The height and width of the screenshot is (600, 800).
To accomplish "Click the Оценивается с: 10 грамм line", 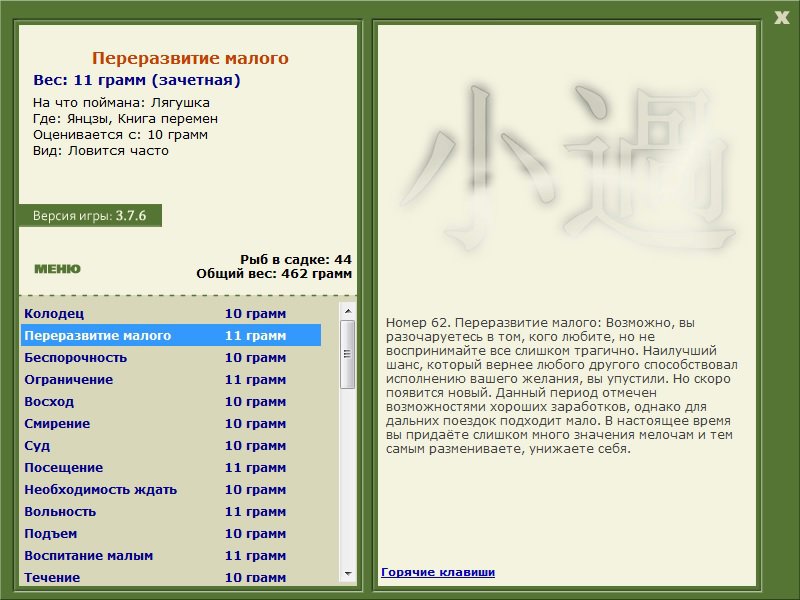I will (x=120, y=135).
